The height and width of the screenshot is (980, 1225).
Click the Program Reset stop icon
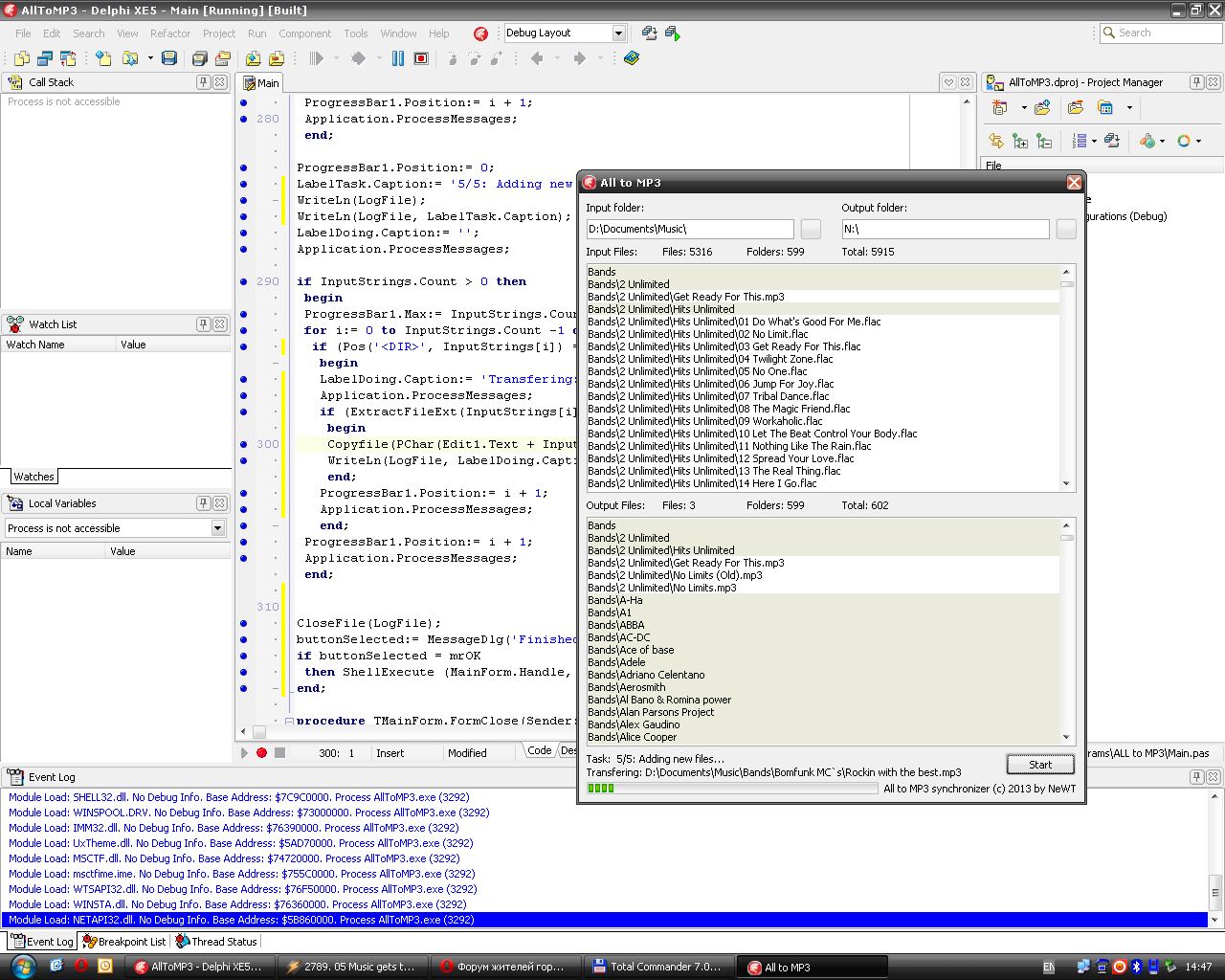click(421, 58)
